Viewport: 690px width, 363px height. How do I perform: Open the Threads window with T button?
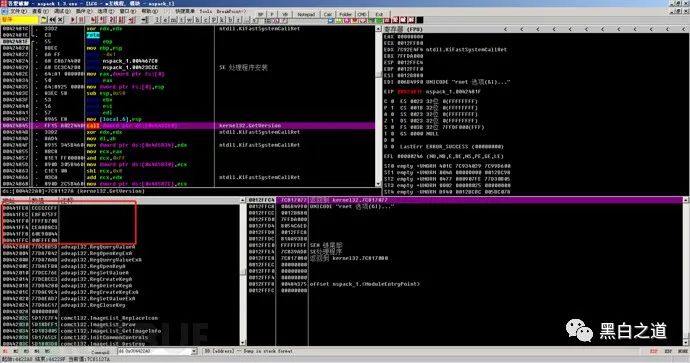(182, 20)
